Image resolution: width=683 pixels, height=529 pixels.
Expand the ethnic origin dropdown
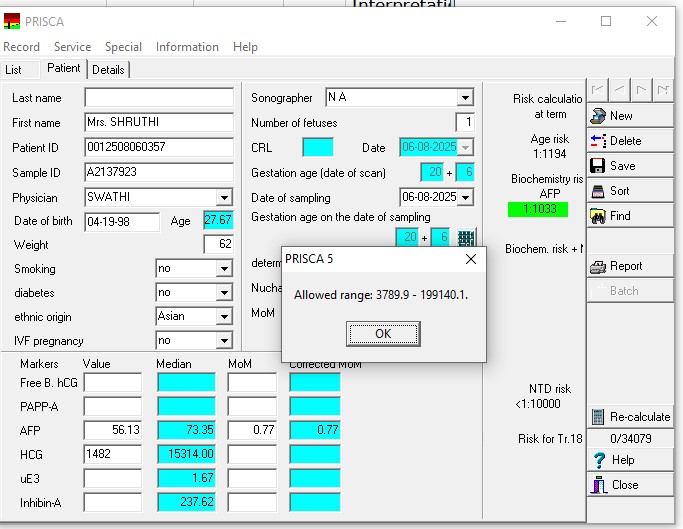click(x=224, y=317)
